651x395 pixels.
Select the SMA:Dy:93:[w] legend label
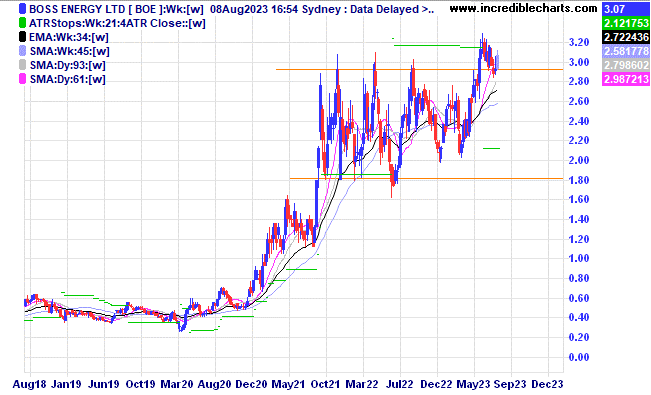point(67,65)
